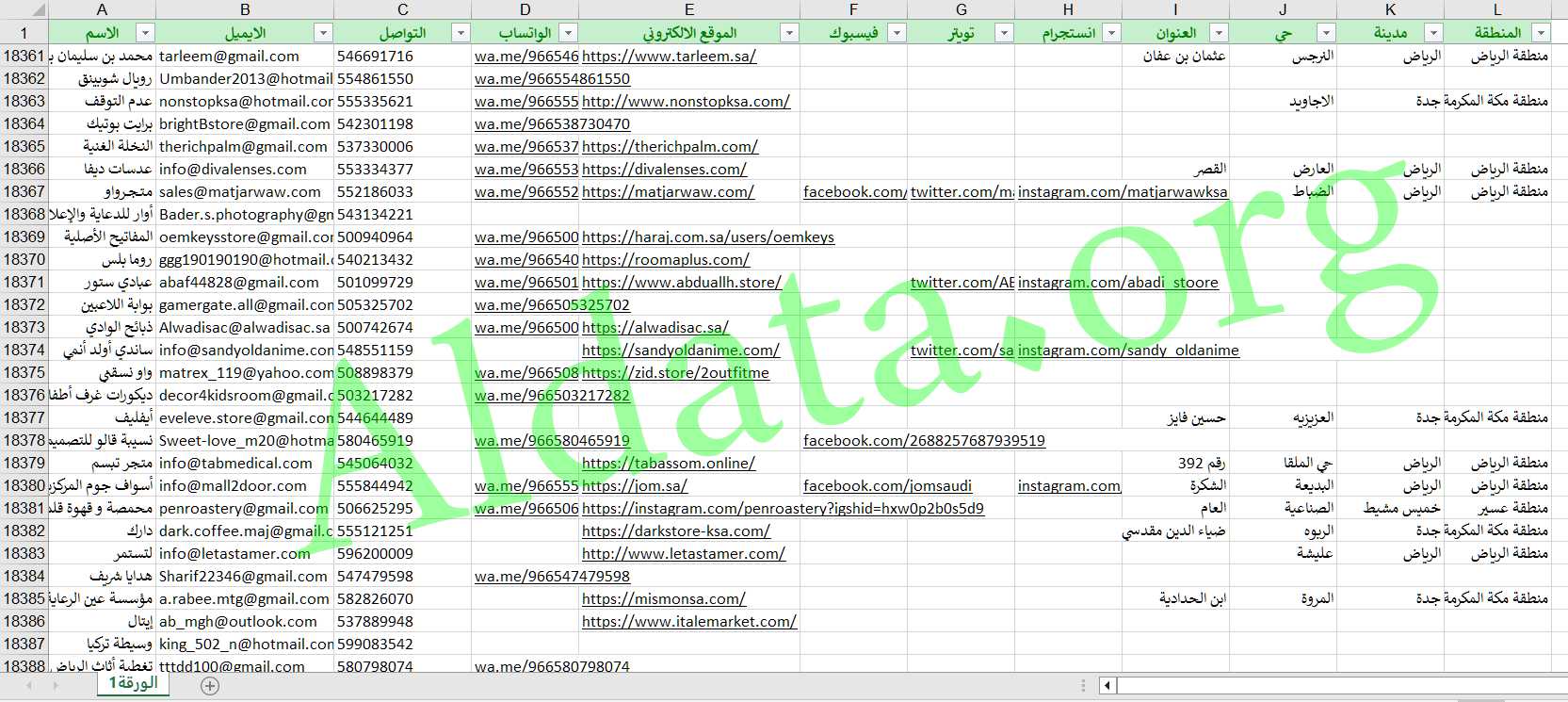
Task: Open the الموقع الالكتروني filter dropdown
Action: click(x=789, y=33)
